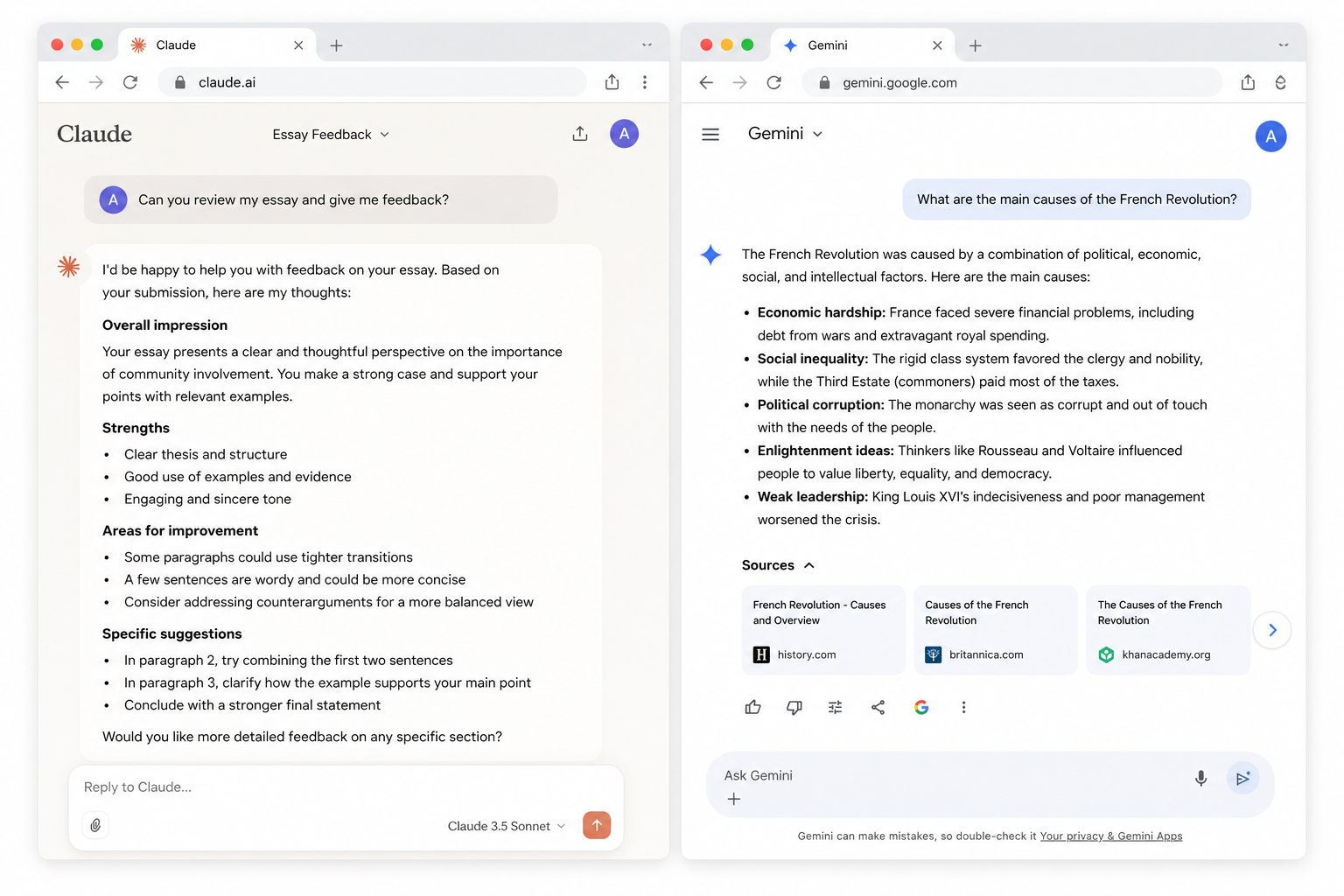The image size is (1344, 896).
Task: Click 'Conclude with a stronger final statement' bullet
Action: click(x=252, y=705)
